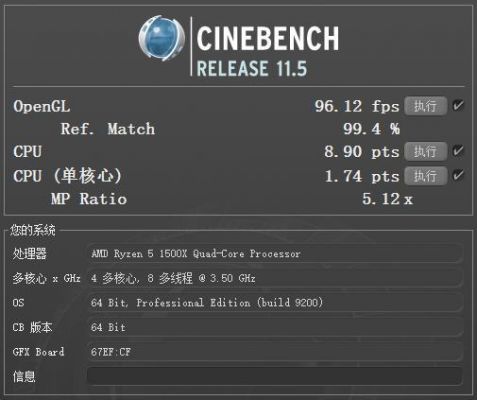The width and height of the screenshot is (477, 400).
Task: Start the CPU benchmark via 执行 button
Action: tap(425, 152)
